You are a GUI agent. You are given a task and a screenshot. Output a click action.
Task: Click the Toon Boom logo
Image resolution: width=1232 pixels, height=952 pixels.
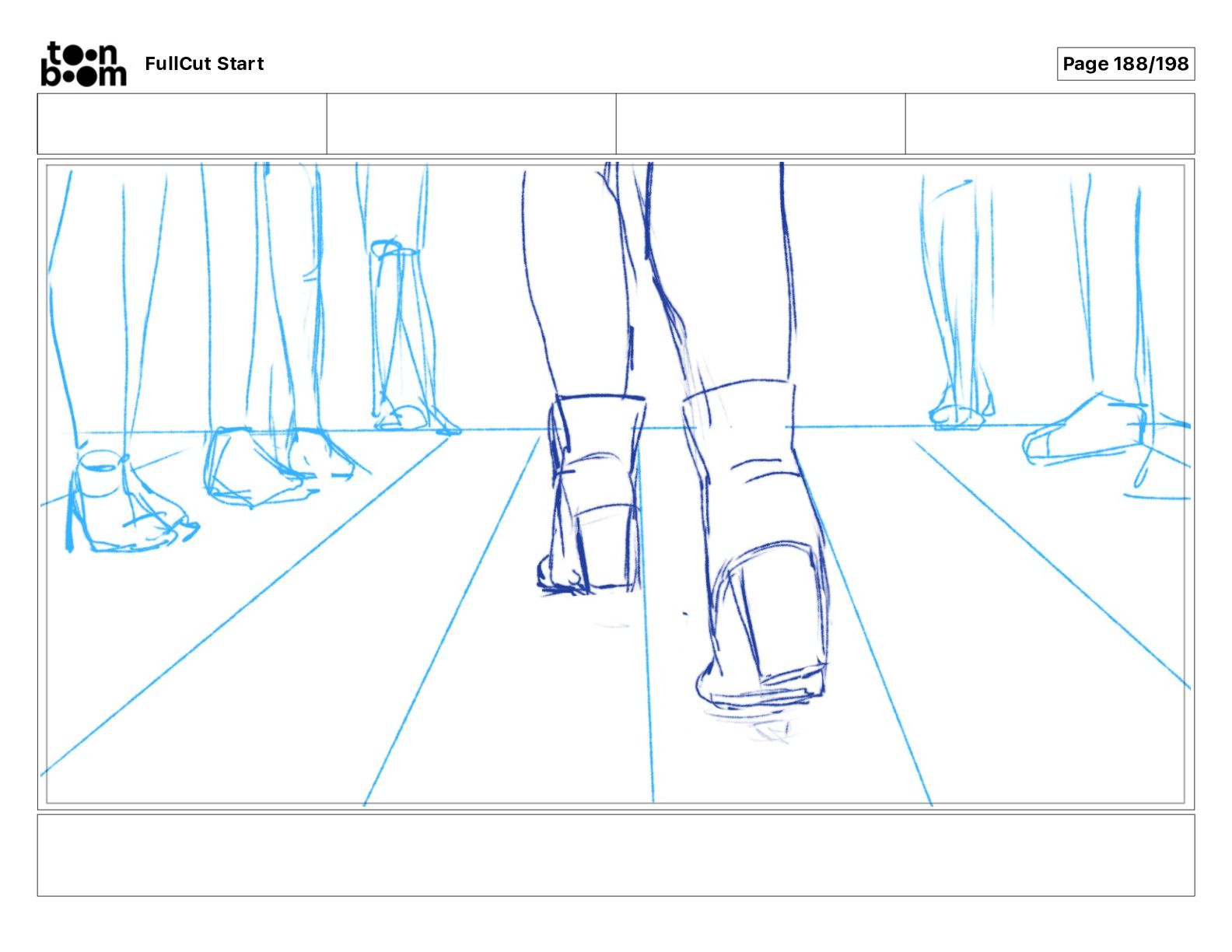[x=83, y=64]
